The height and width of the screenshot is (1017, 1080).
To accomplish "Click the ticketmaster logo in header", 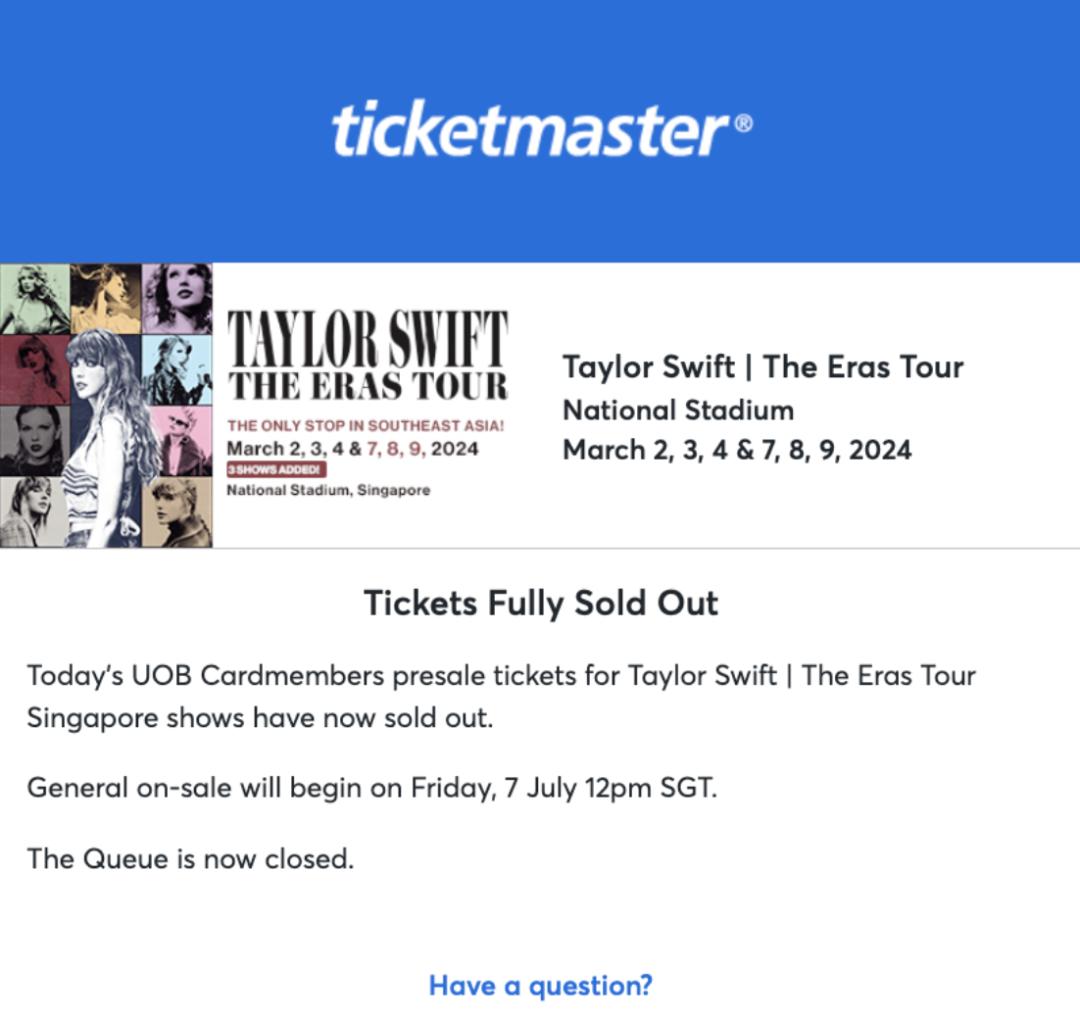I will [542, 130].
